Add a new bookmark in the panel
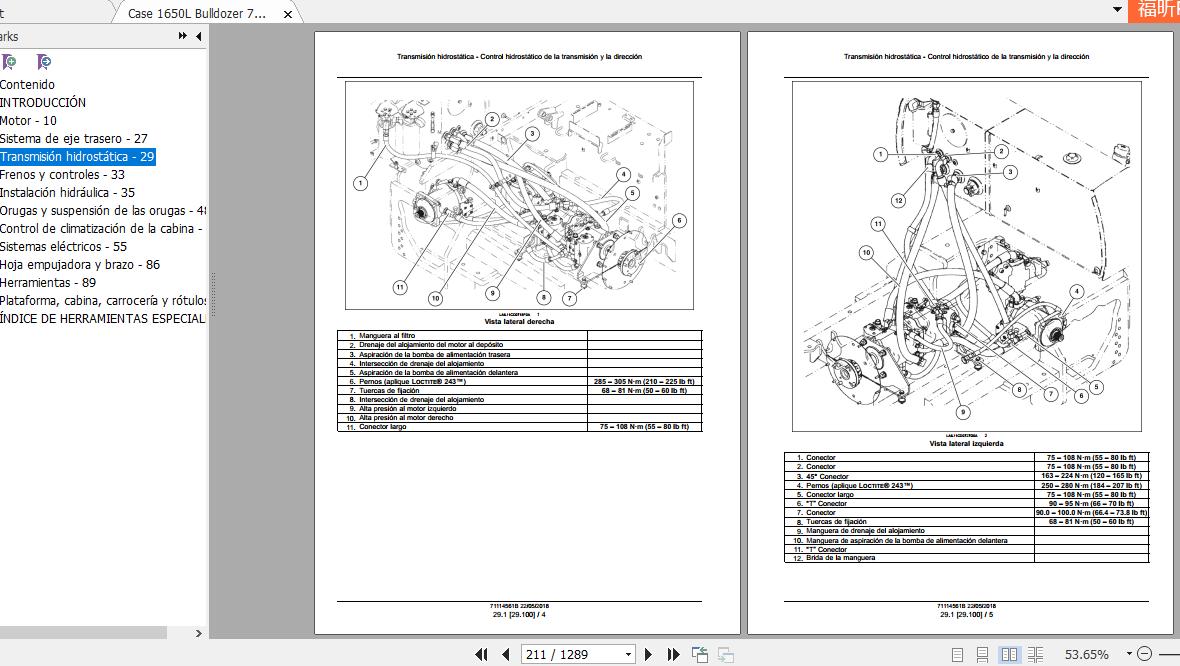The width and height of the screenshot is (1180, 666). point(9,62)
